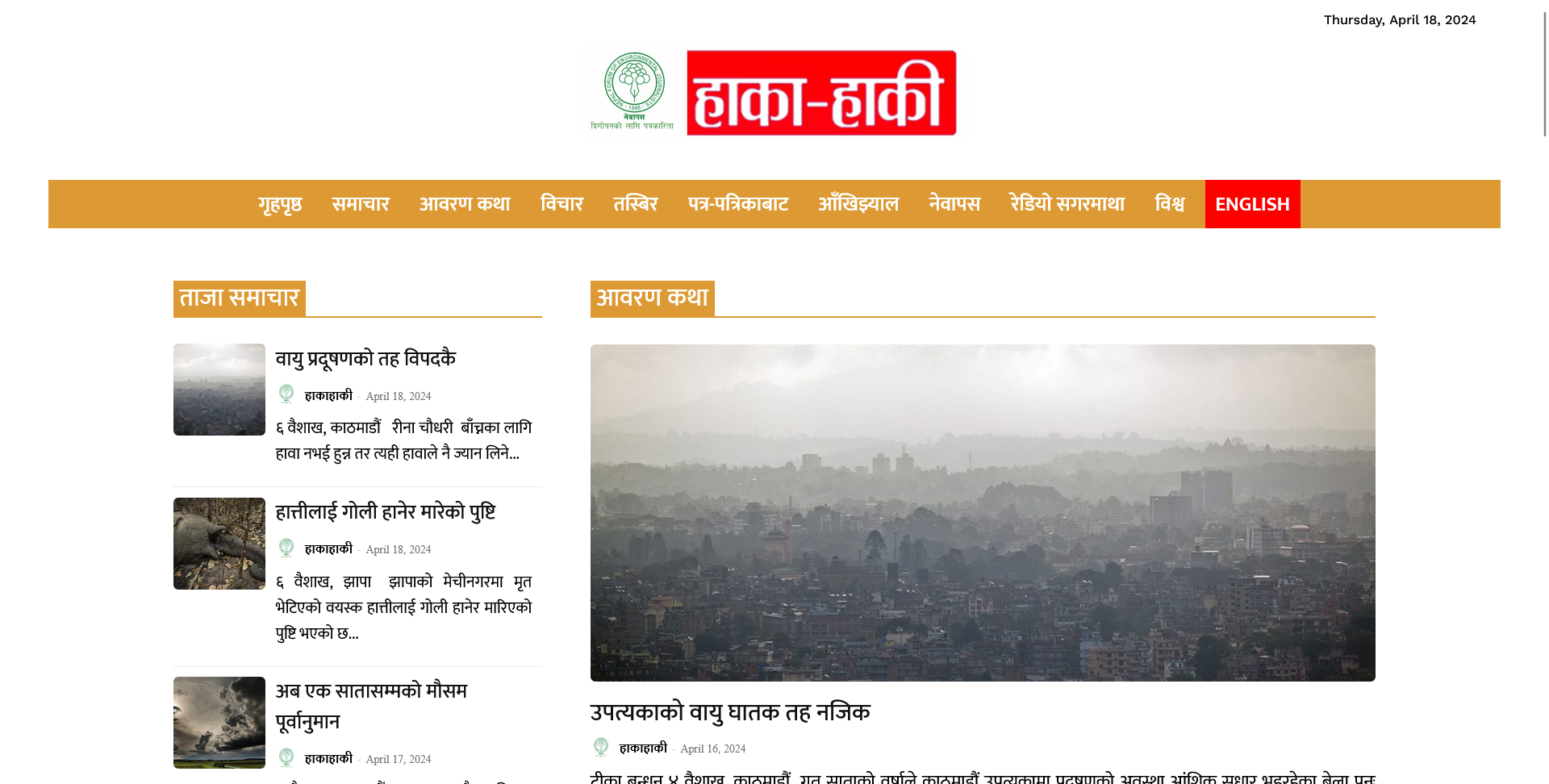The width and height of the screenshot is (1549, 784).
Task: Open cover story उपत्यकाको वायु घातक तह नजिक
Action: (x=730, y=711)
